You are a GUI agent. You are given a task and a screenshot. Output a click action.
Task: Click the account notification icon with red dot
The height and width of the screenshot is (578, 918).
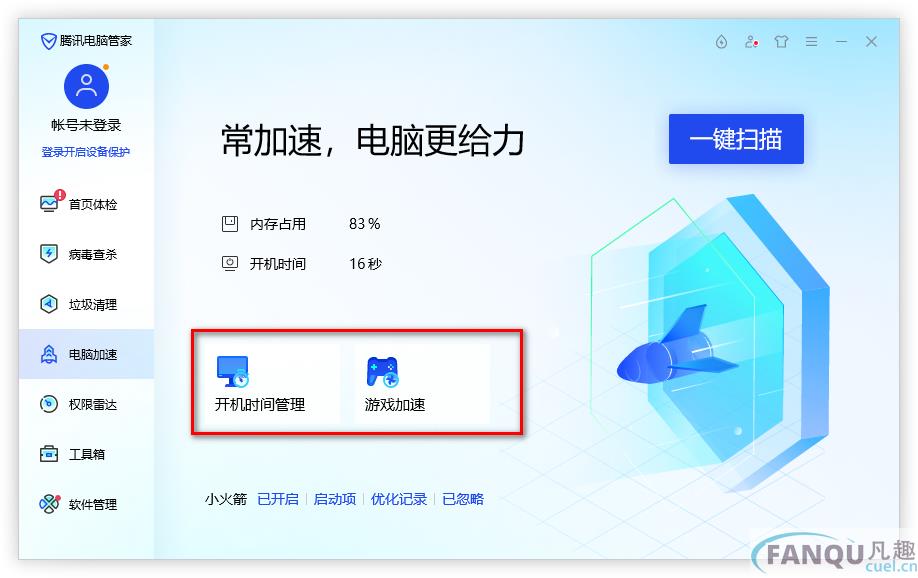(x=751, y=42)
